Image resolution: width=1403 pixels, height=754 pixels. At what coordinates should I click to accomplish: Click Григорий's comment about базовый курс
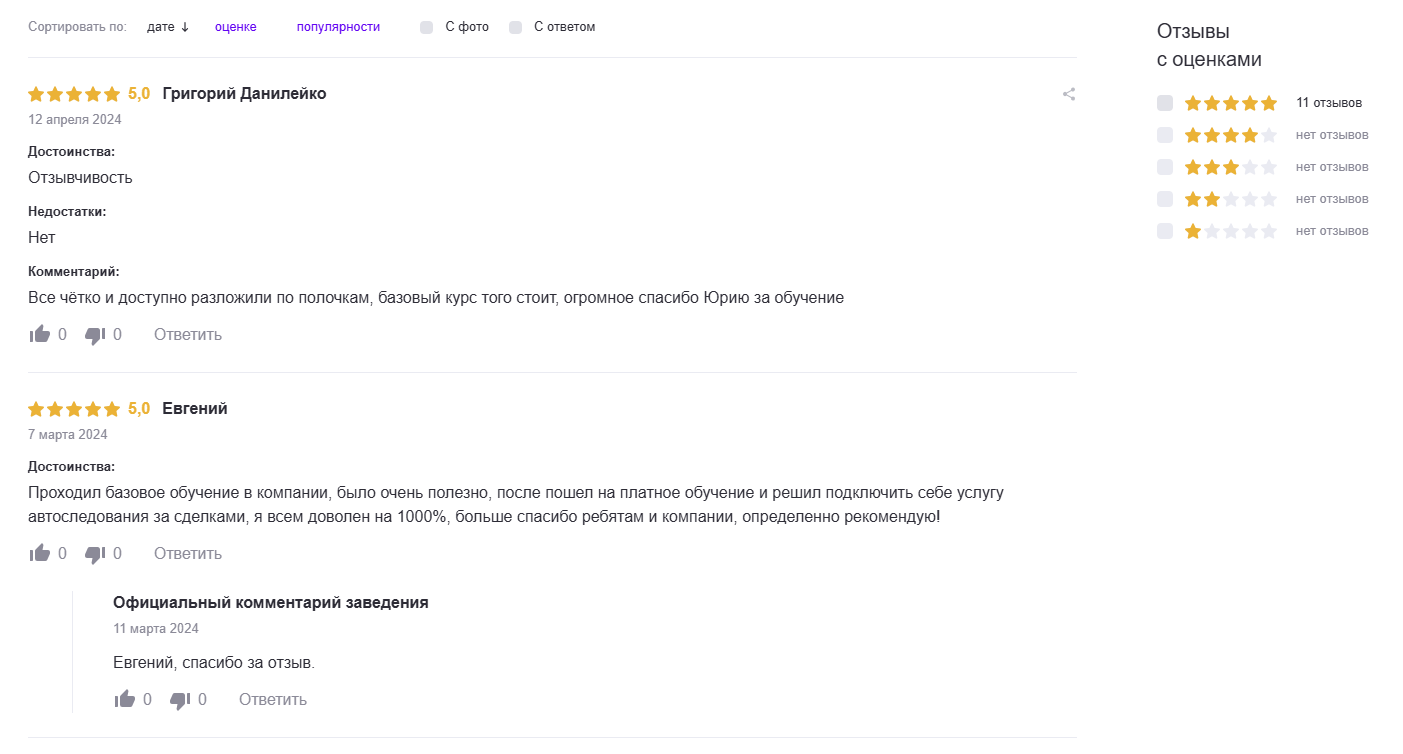tap(436, 298)
